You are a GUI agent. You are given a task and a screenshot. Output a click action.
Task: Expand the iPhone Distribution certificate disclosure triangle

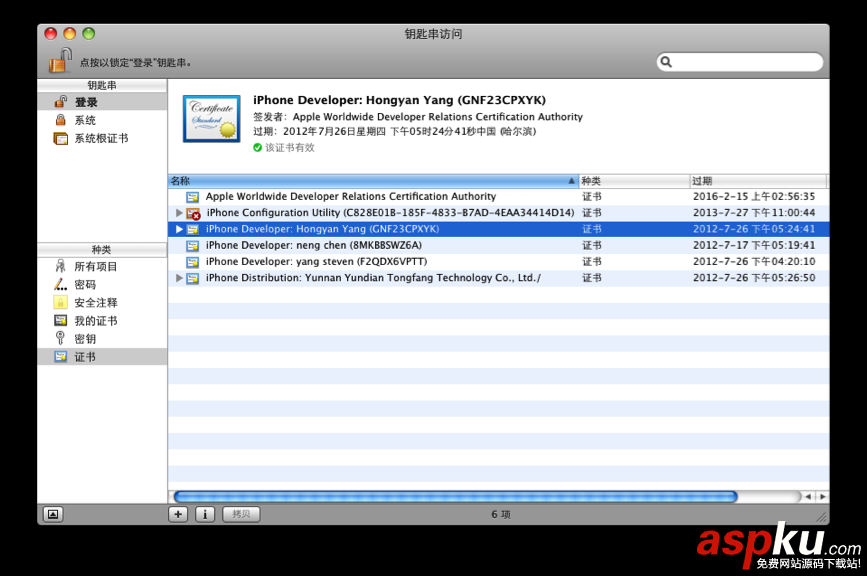tap(179, 277)
